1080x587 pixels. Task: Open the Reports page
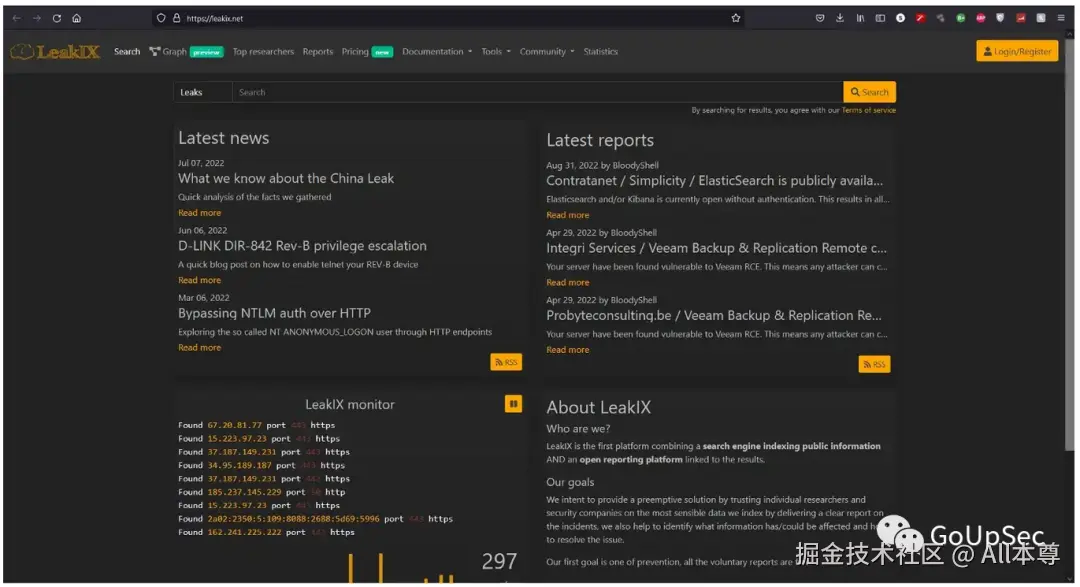click(x=318, y=52)
